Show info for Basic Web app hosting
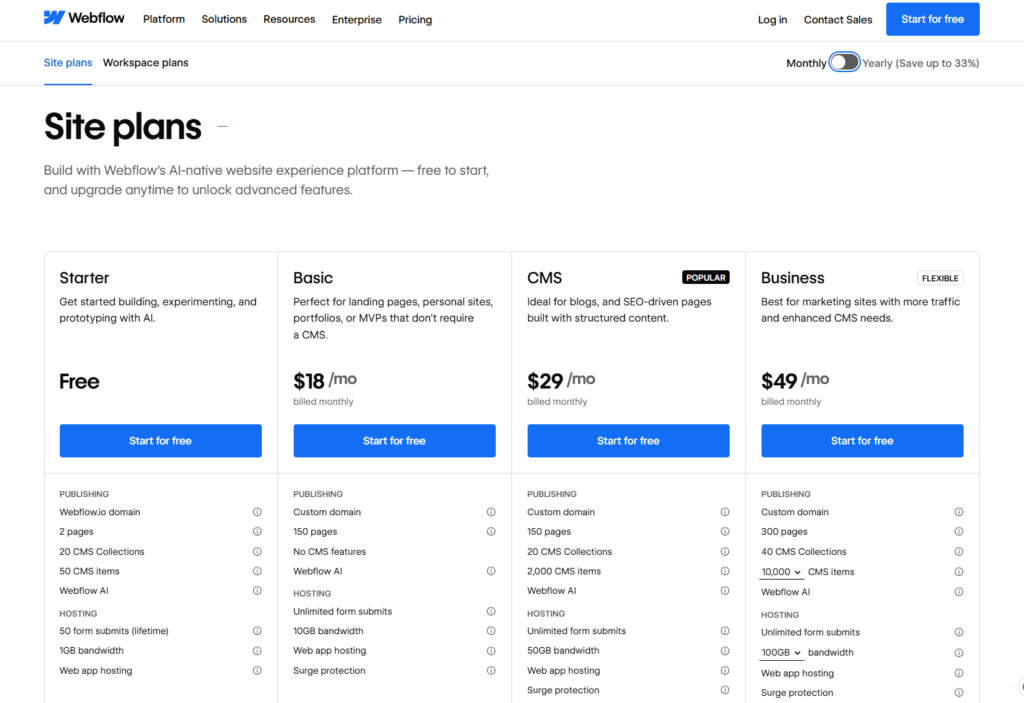Screen dimensions: 1024x703 click(x=491, y=651)
